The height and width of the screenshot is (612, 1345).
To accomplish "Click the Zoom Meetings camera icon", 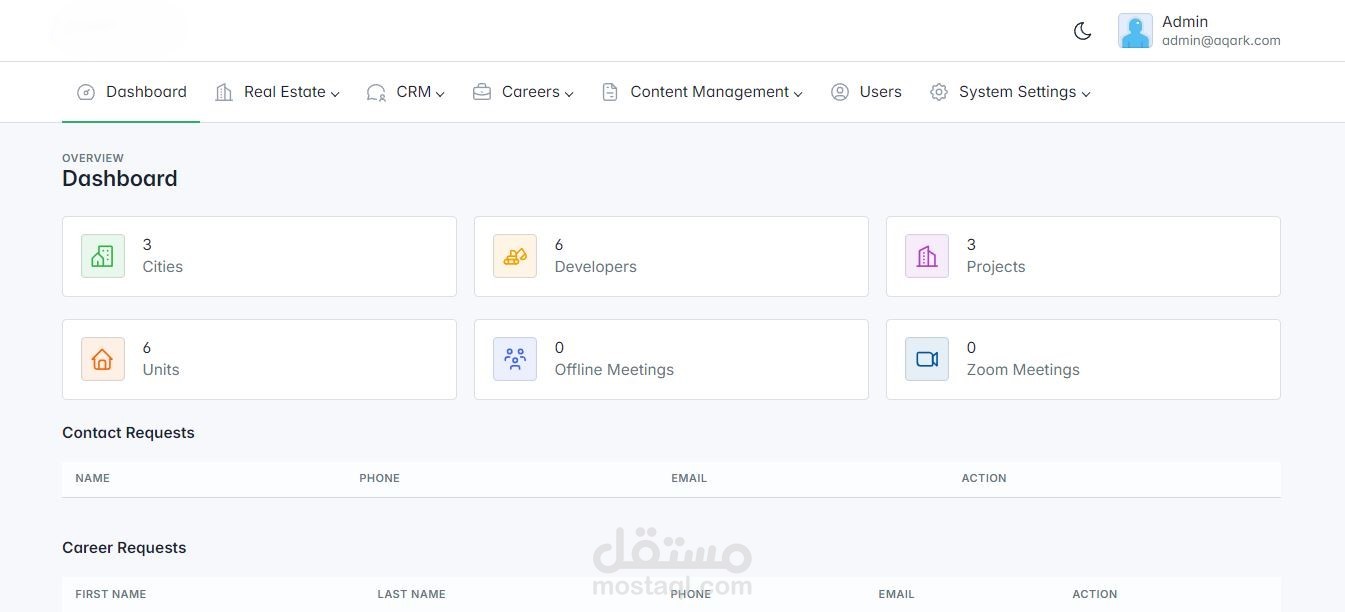I will point(927,359).
